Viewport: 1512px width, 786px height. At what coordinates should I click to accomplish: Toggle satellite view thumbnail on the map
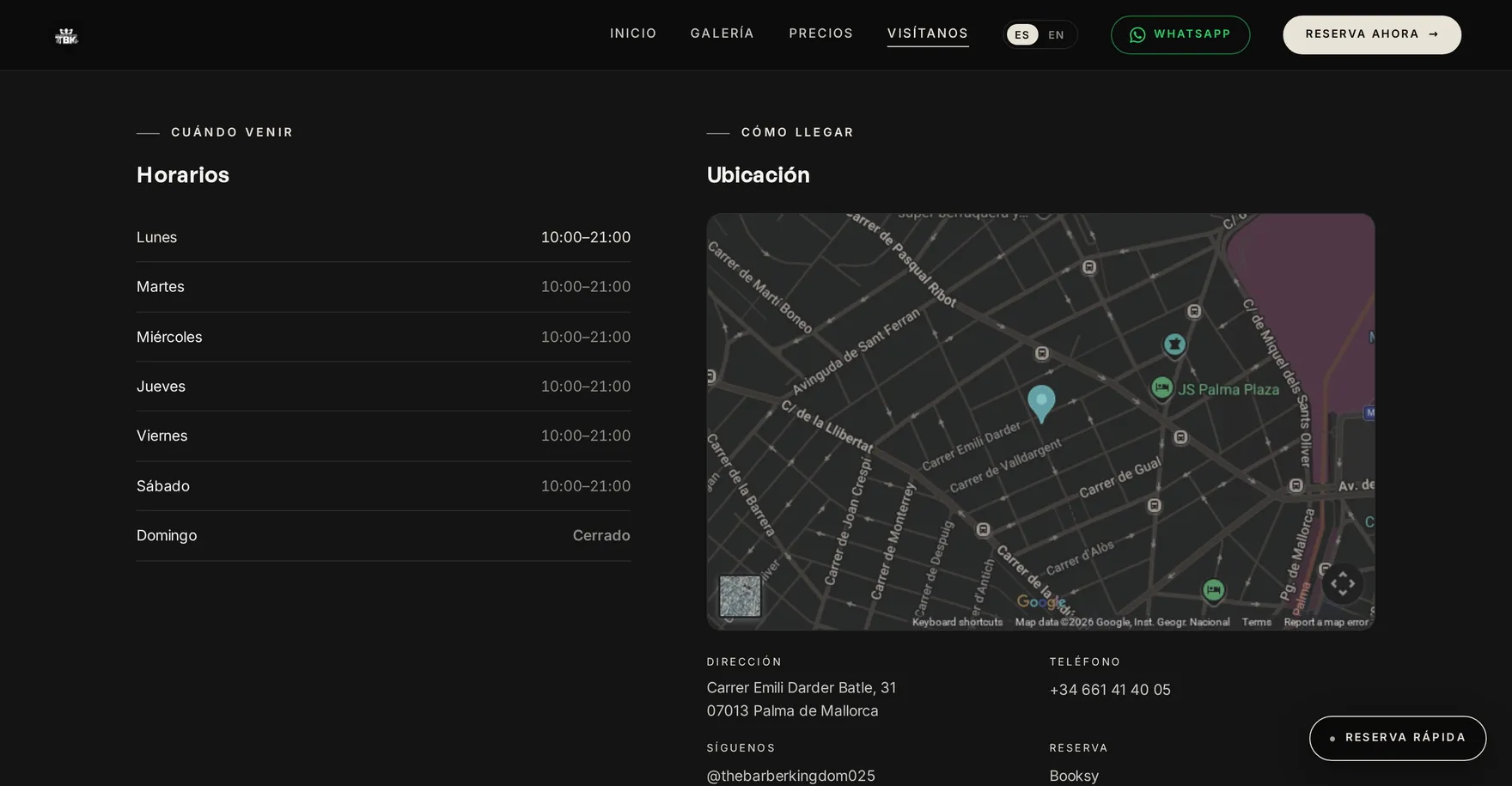coord(740,596)
